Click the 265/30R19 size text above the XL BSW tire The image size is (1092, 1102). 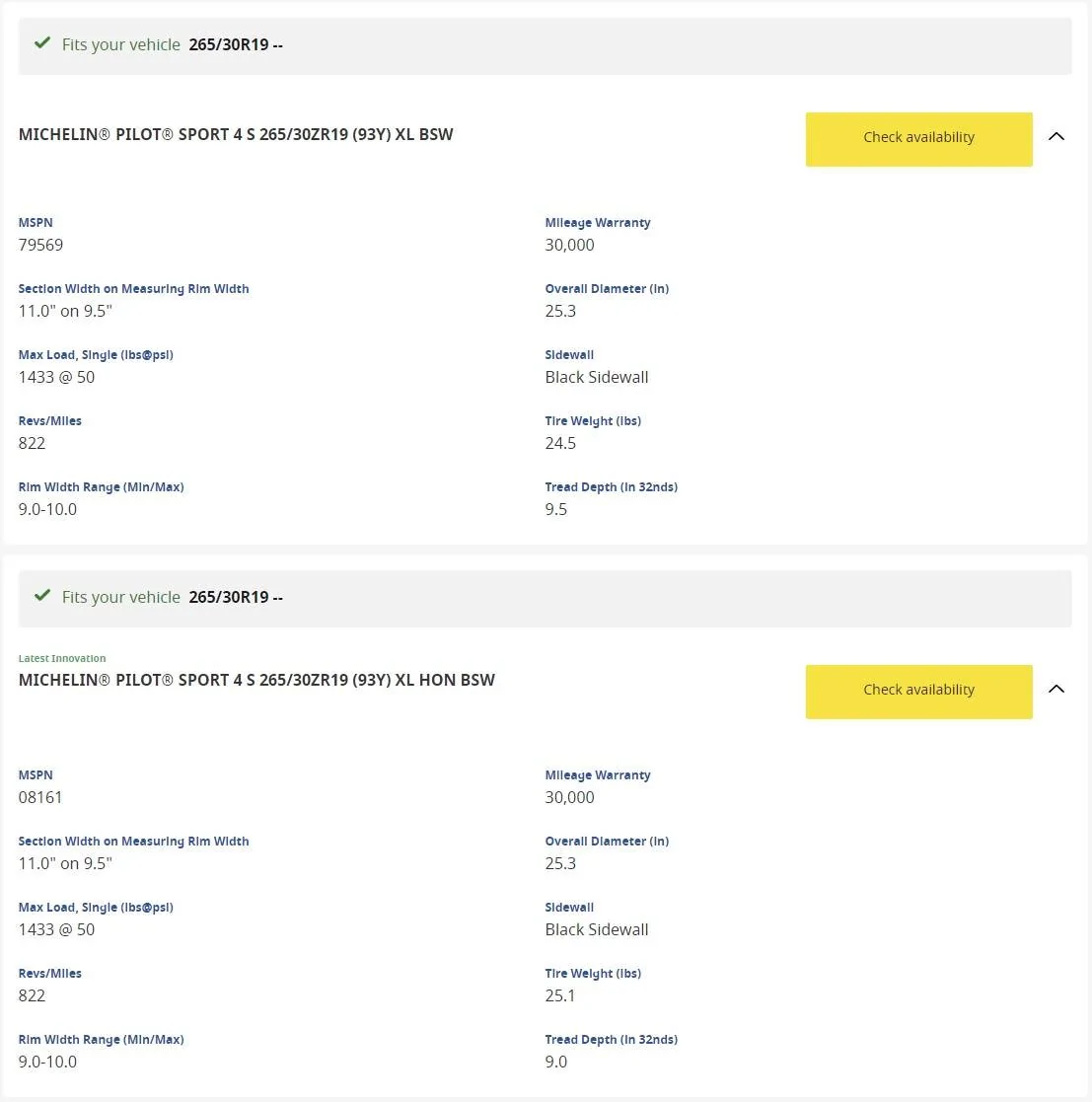(x=229, y=44)
